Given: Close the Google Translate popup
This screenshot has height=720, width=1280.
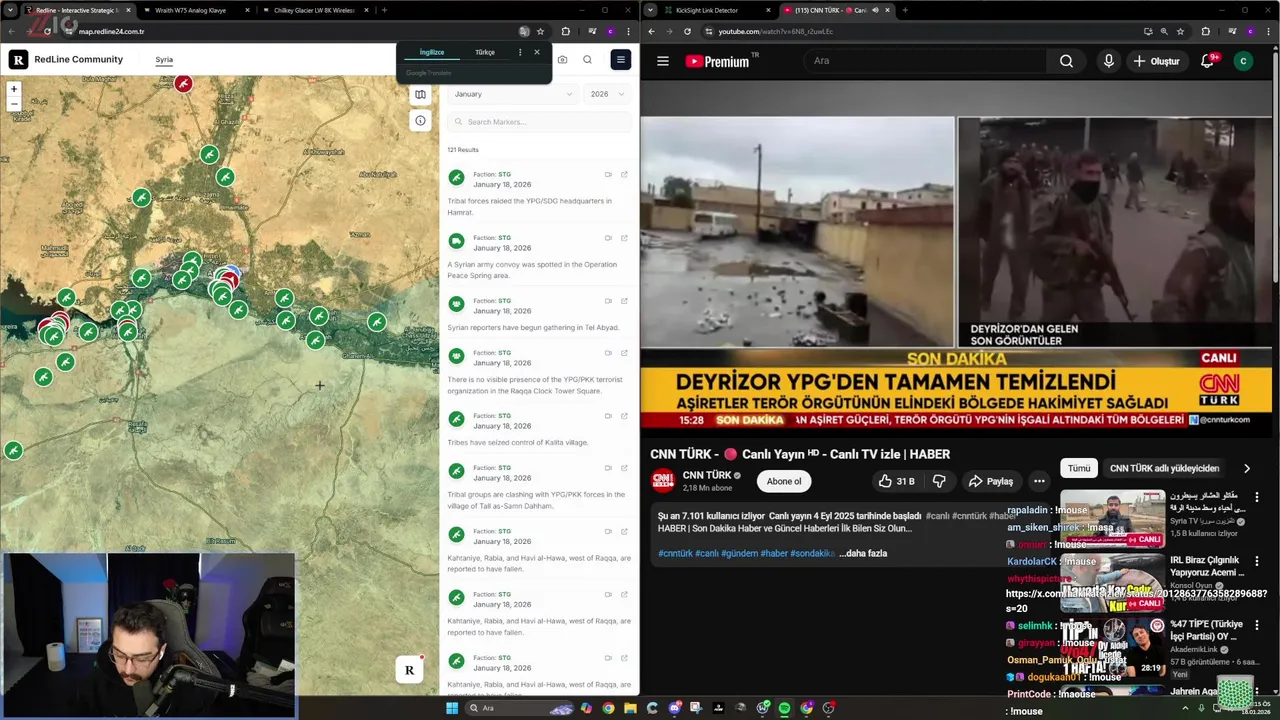Looking at the screenshot, I should click(537, 52).
